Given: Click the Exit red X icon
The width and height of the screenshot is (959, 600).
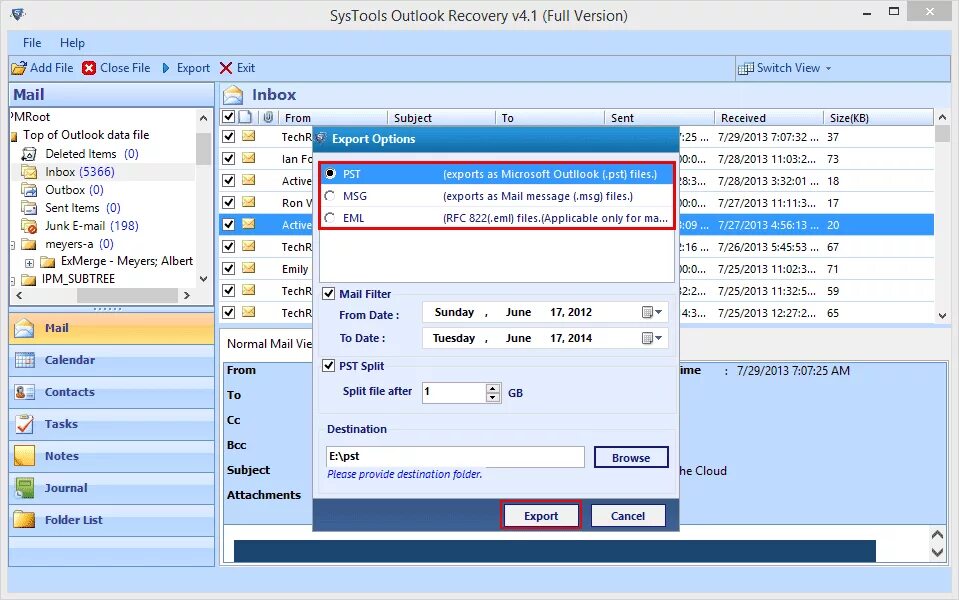Looking at the screenshot, I should [x=226, y=68].
